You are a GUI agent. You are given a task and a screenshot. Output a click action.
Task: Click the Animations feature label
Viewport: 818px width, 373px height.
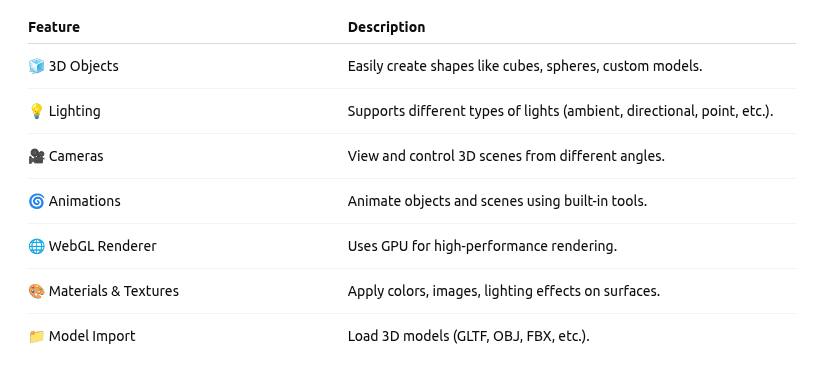(x=85, y=201)
